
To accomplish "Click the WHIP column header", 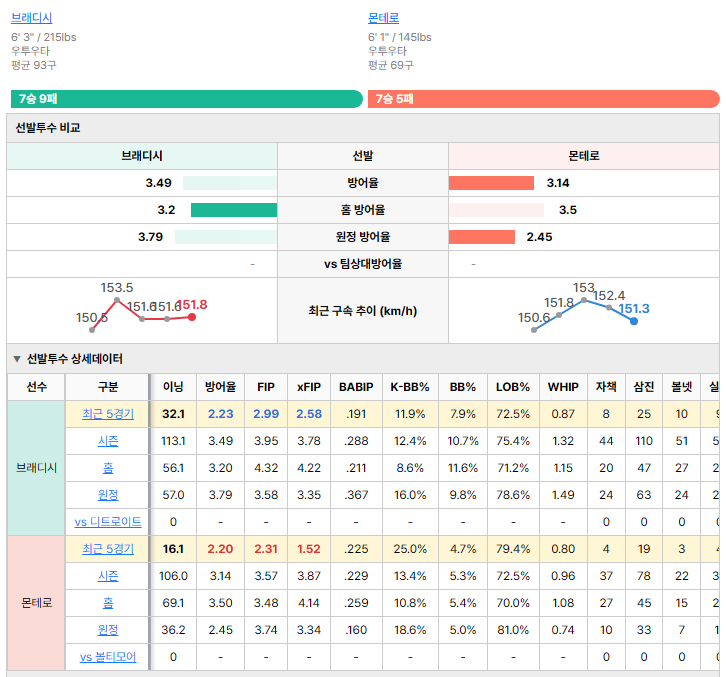I will click(x=563, y=387).
